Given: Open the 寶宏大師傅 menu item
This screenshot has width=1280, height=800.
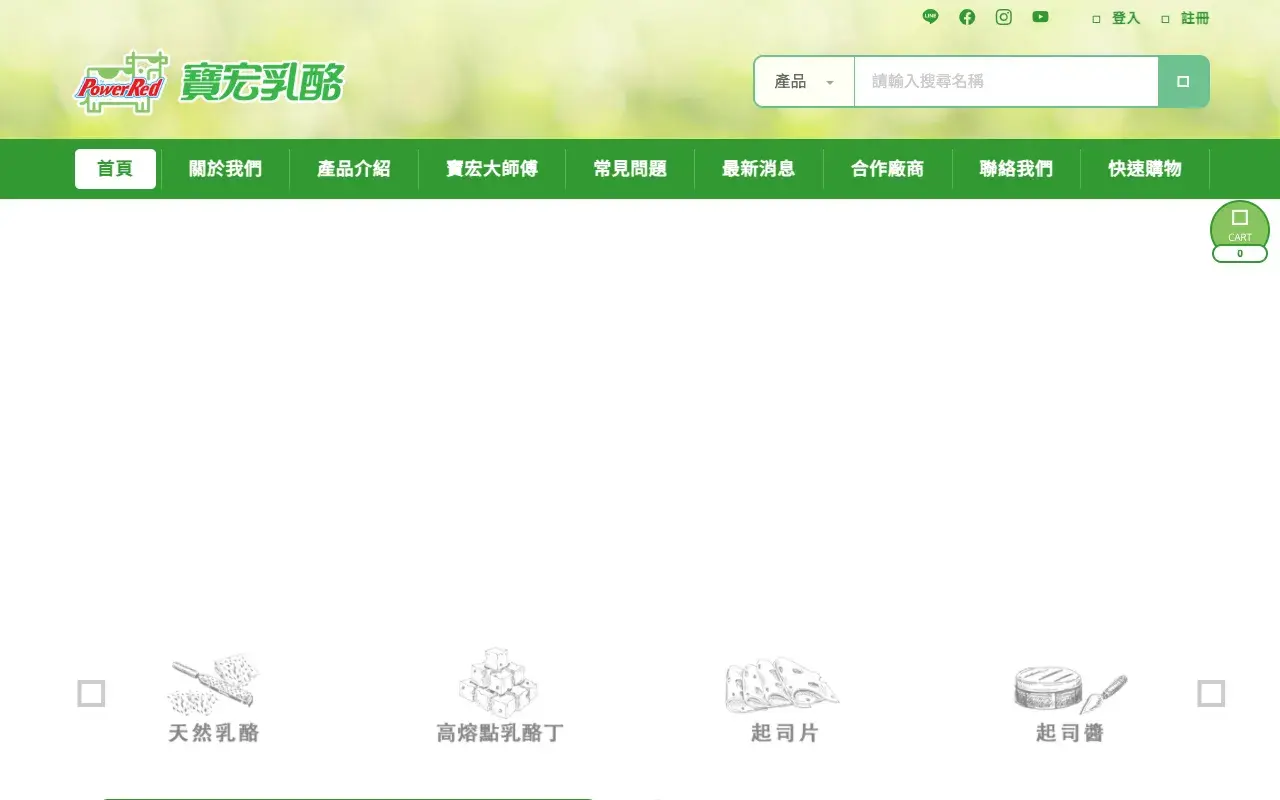Looking at the screenshot, I should tap(492, 169).
